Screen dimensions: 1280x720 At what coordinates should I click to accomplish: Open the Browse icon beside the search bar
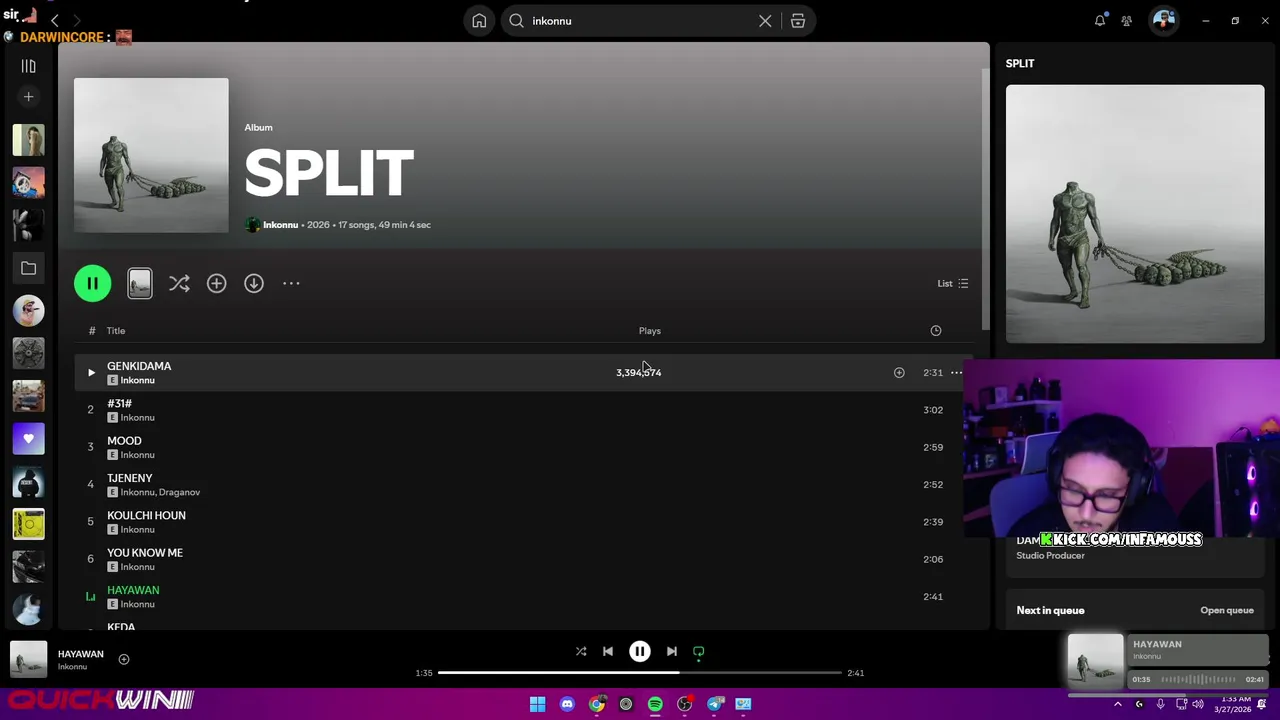click(x=798, y=21)
